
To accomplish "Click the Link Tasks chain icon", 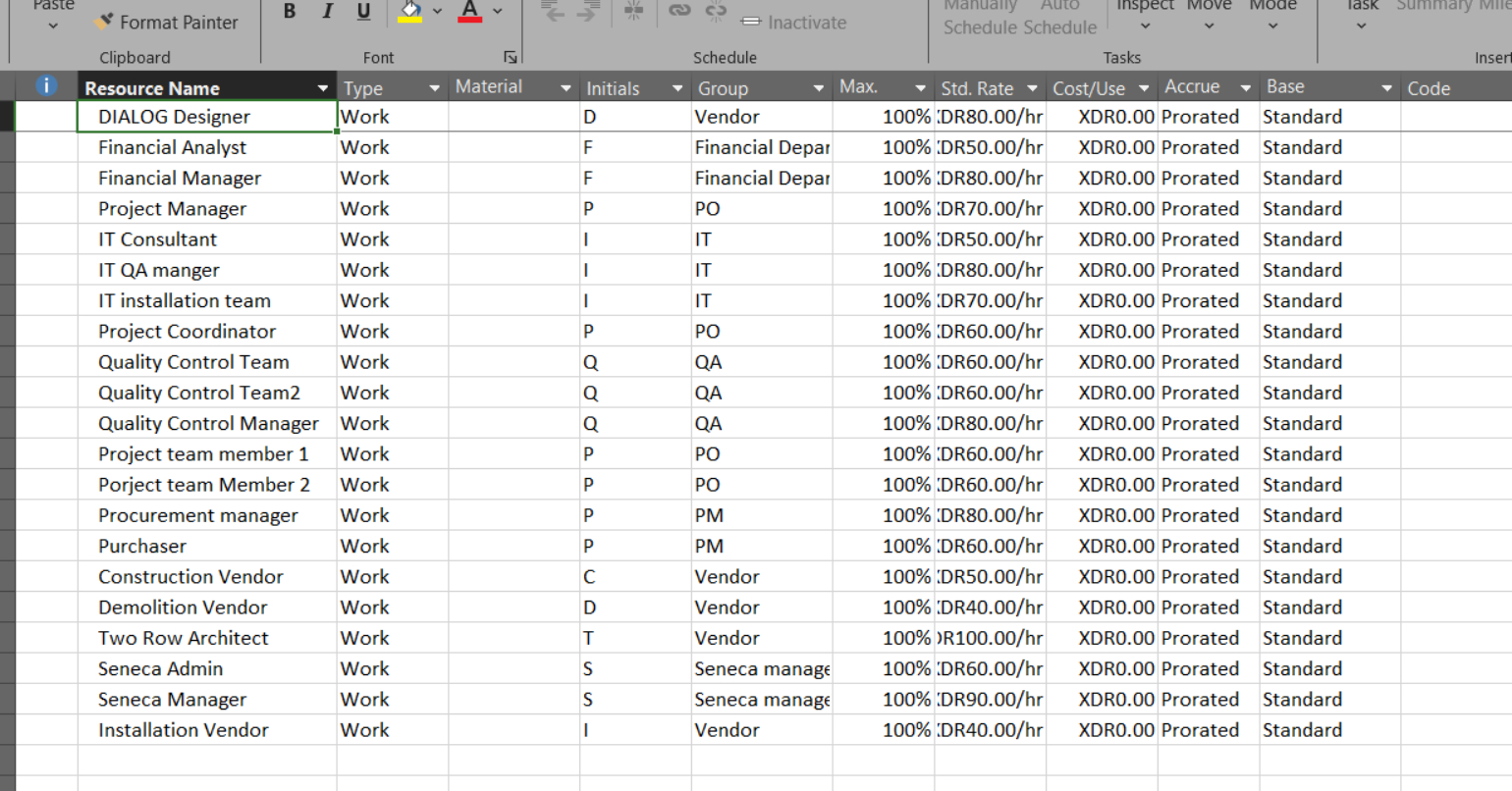I will 679,12.
